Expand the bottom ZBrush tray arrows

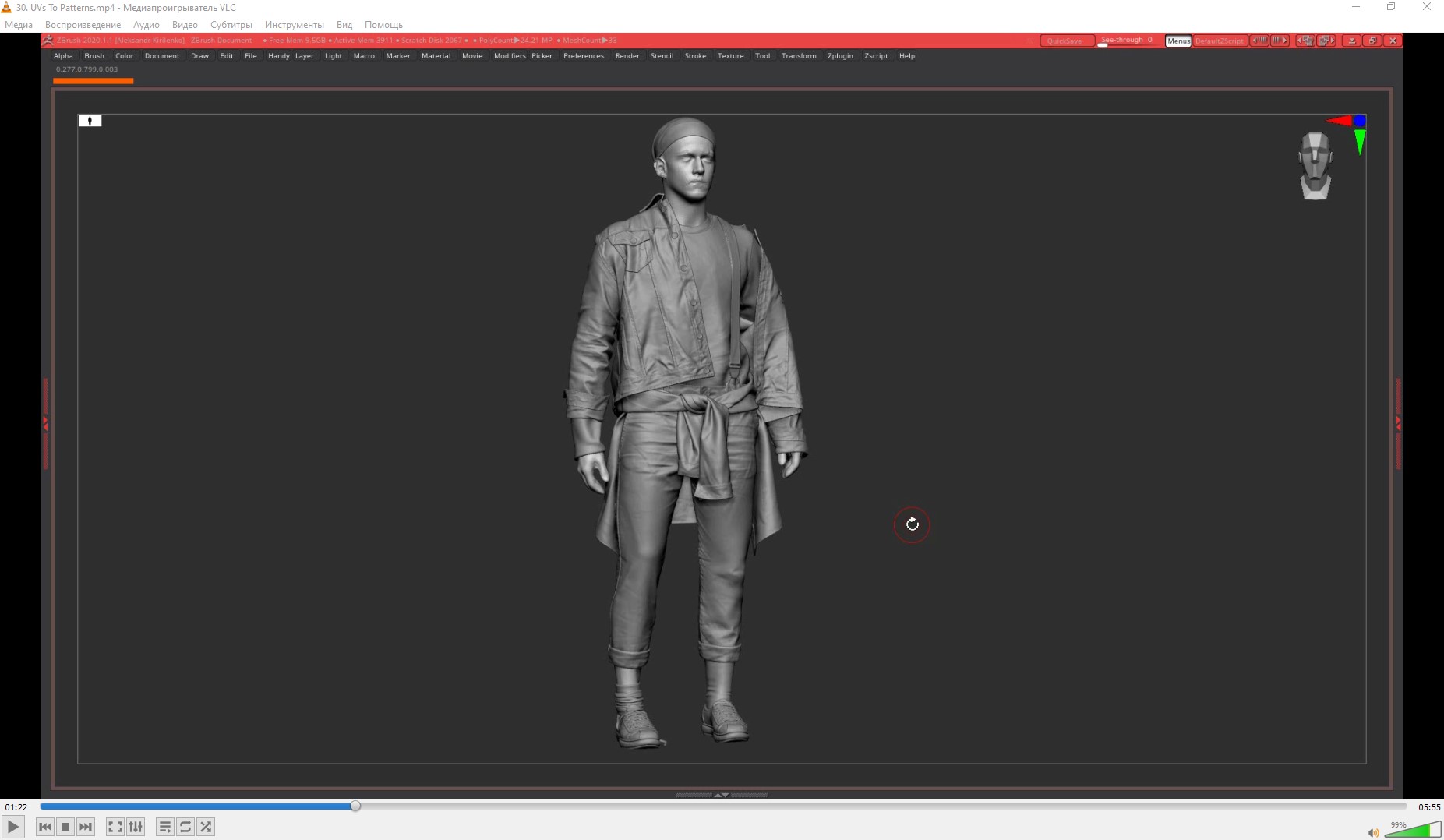(x=722, y=795)
